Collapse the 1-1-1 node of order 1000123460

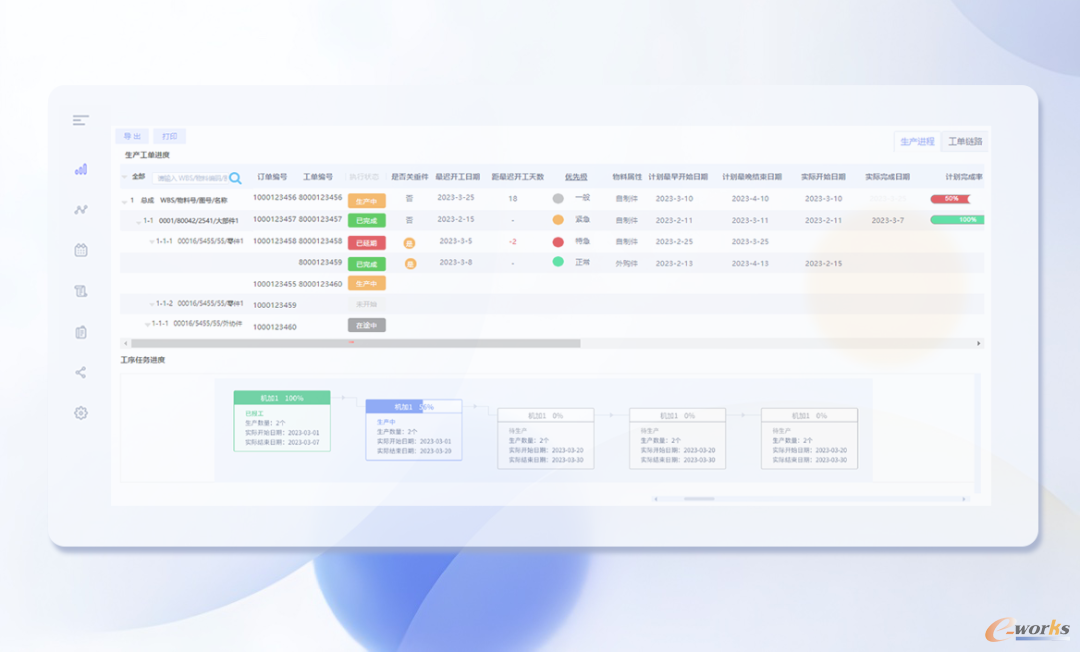click(x=147, y=324)
